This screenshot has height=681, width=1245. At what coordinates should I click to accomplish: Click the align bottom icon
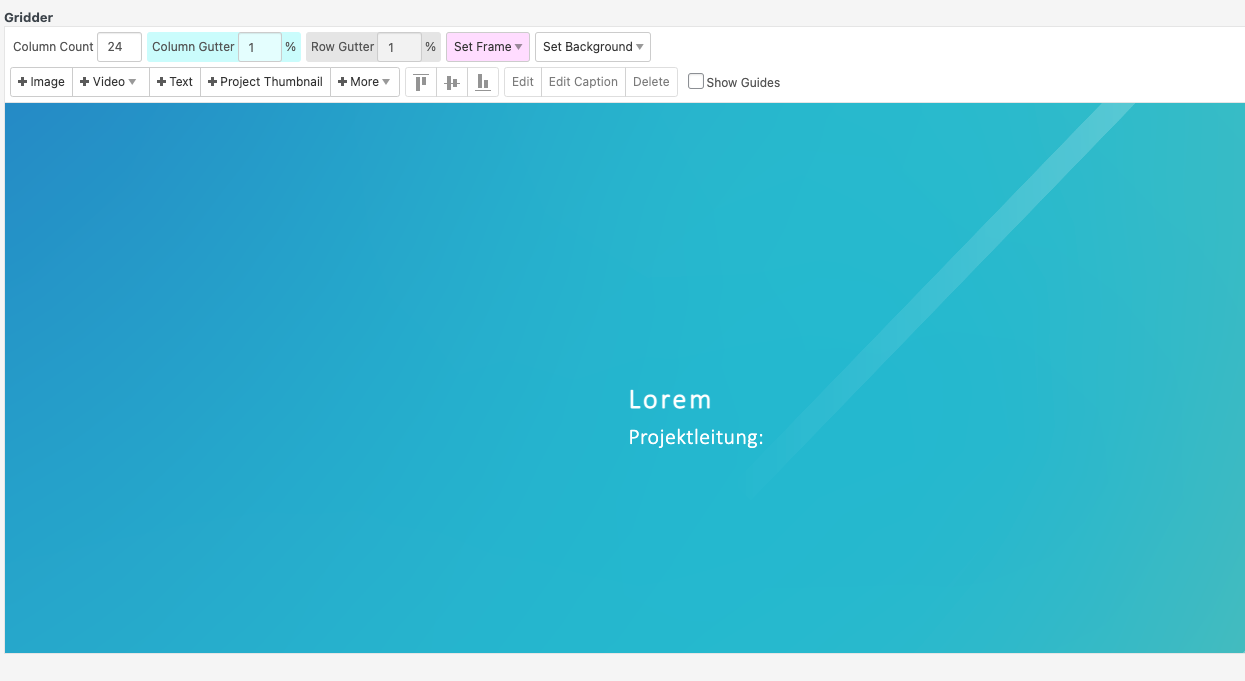[x=483, y=82]
